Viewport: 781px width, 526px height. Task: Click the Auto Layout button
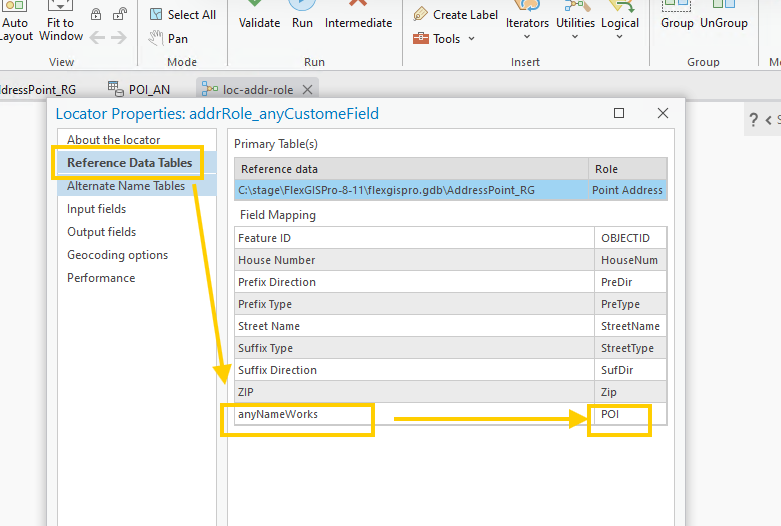[15, 22]
